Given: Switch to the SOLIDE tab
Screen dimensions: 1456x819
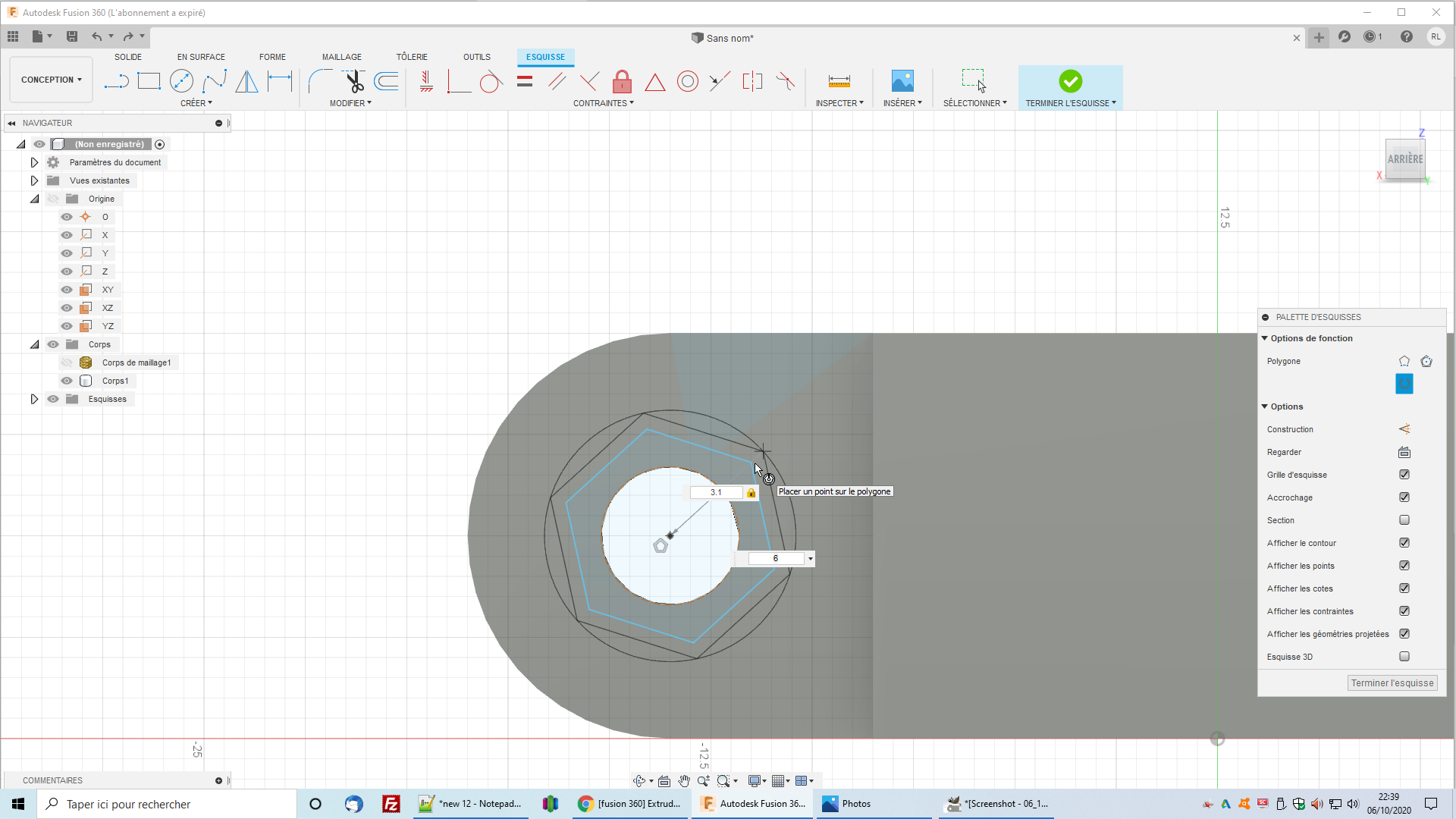Looking at the screenshot, I should pos(127,57).
